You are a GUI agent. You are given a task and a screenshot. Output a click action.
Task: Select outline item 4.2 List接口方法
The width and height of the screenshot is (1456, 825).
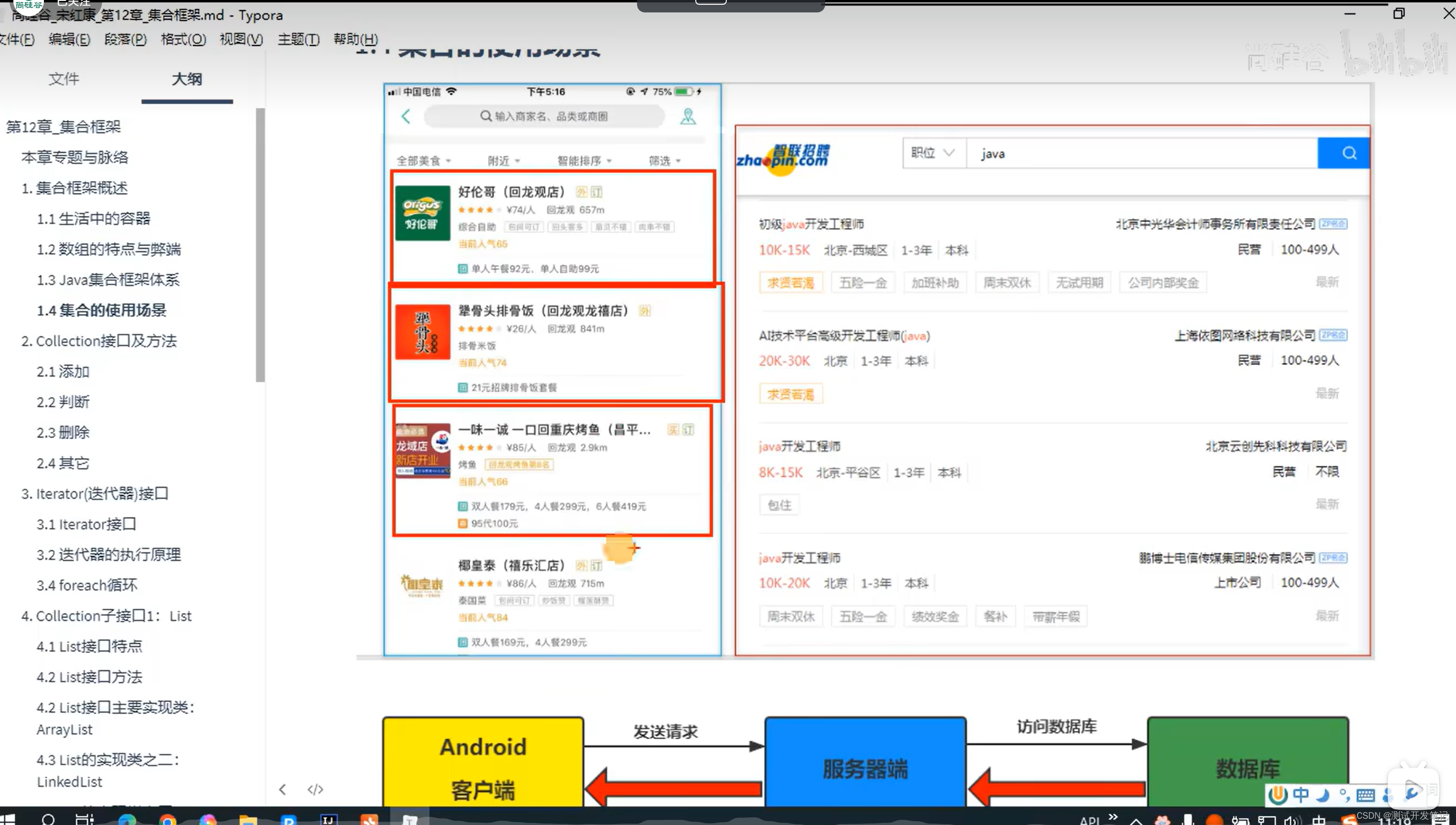(x=89, y=677)
